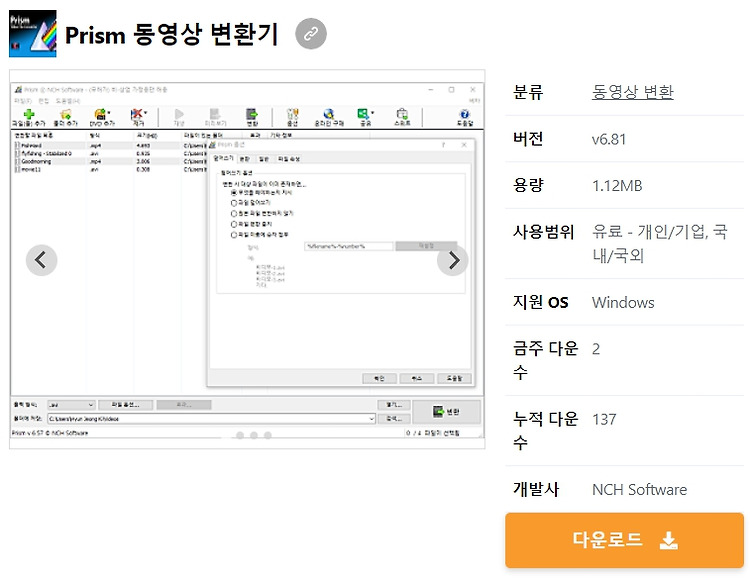Click the Prism screenshot thumbnail image

[x=247, y=259]
